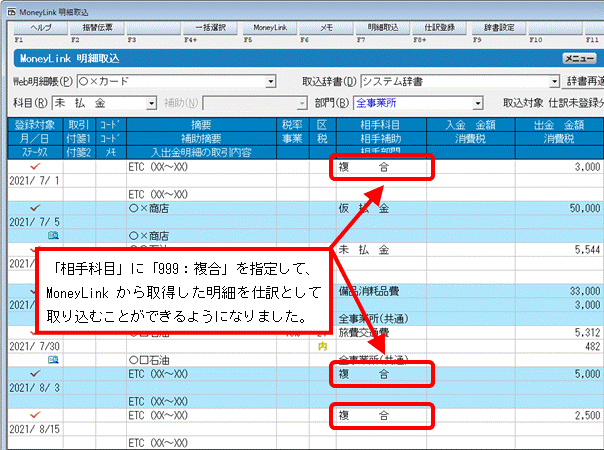Click the ○×商店 摘要 cell in 50,000 row
Image resolution: width=604 pixels, height=450 pixels.
pos(201,208)
